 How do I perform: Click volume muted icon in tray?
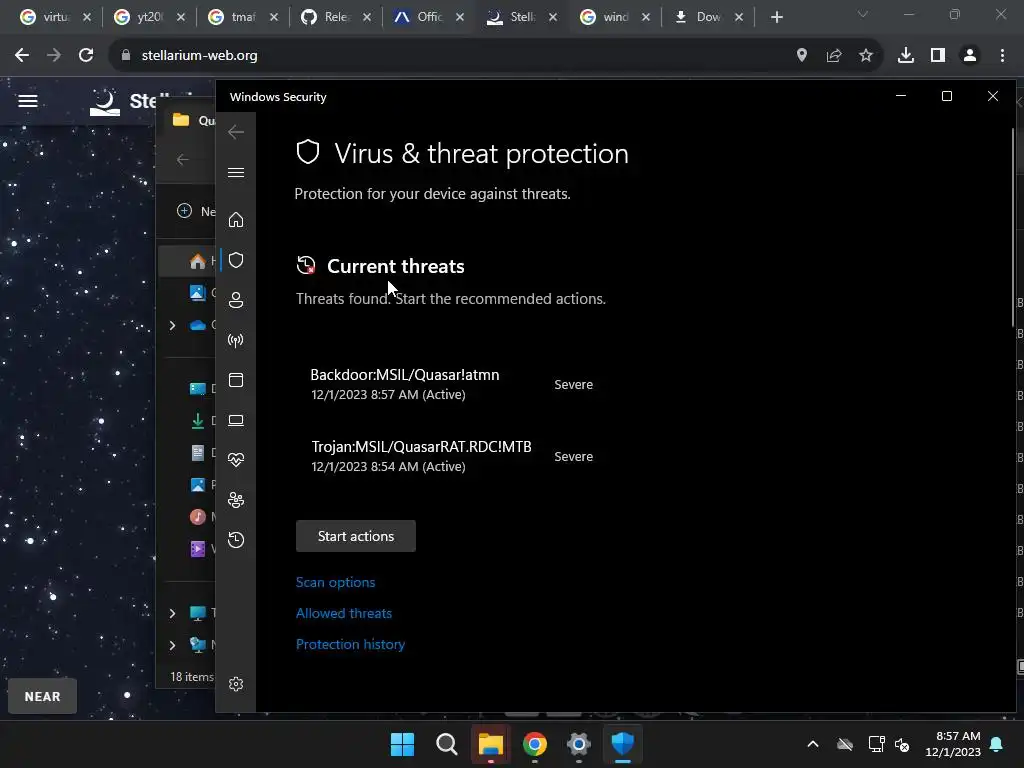[x=903, y=744]
